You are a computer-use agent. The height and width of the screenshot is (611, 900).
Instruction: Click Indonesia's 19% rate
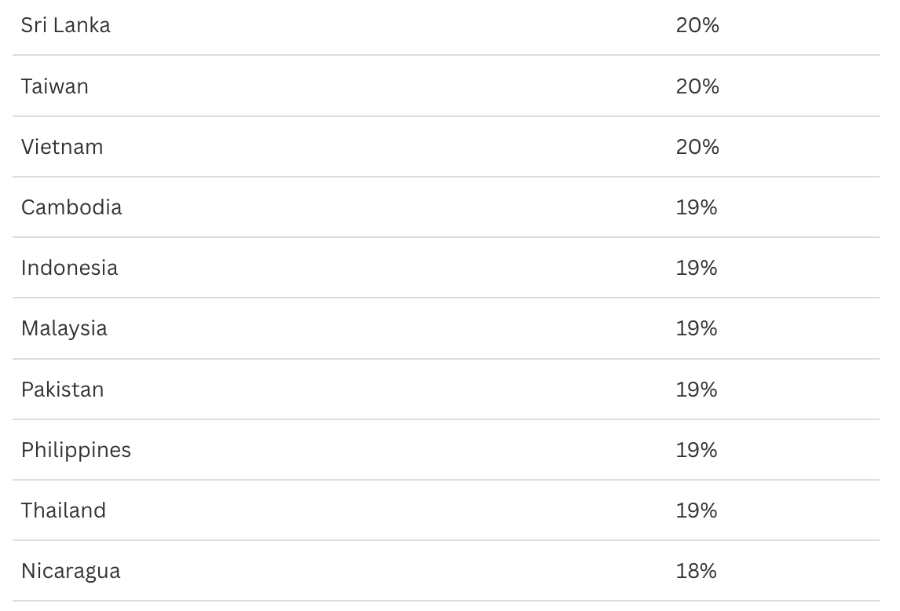click(x=696, y=268)
